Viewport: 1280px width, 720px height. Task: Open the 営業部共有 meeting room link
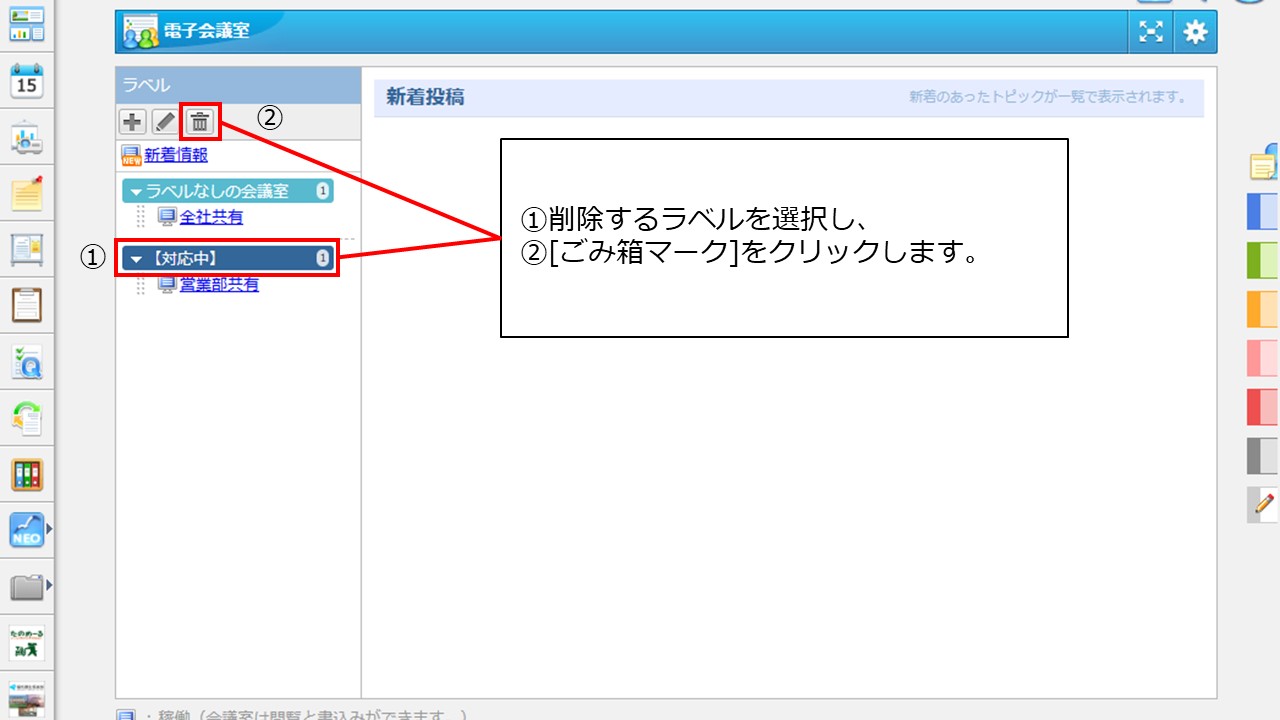point(219,285)
